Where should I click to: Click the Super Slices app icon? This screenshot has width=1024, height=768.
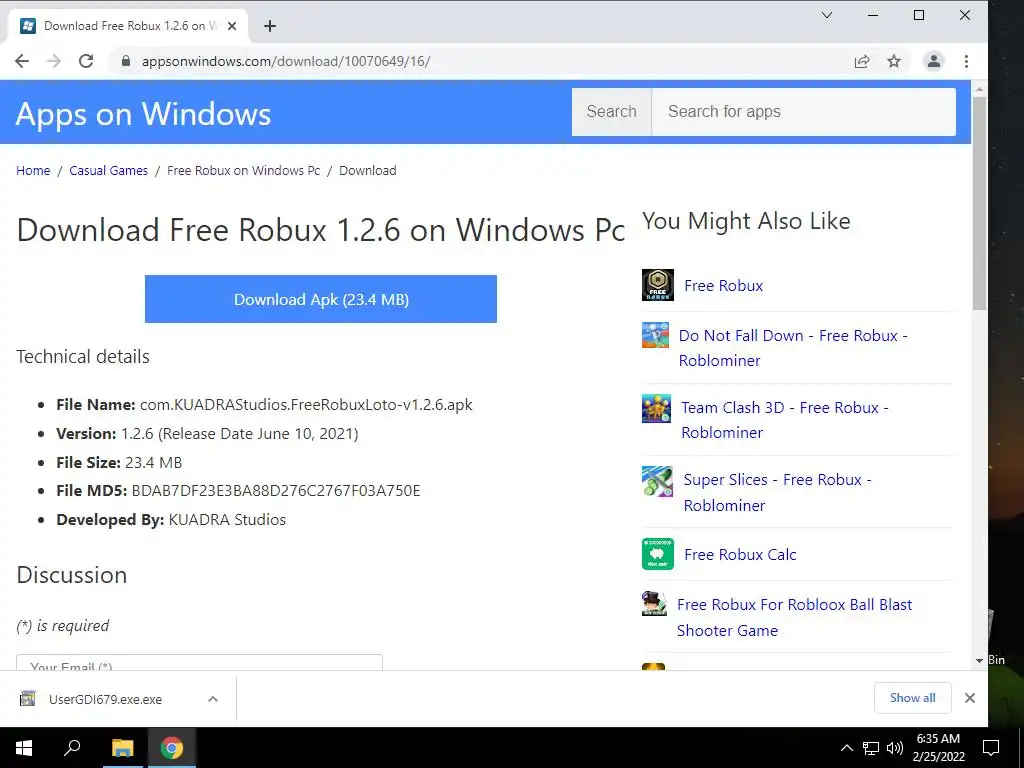tap(658, 481)
